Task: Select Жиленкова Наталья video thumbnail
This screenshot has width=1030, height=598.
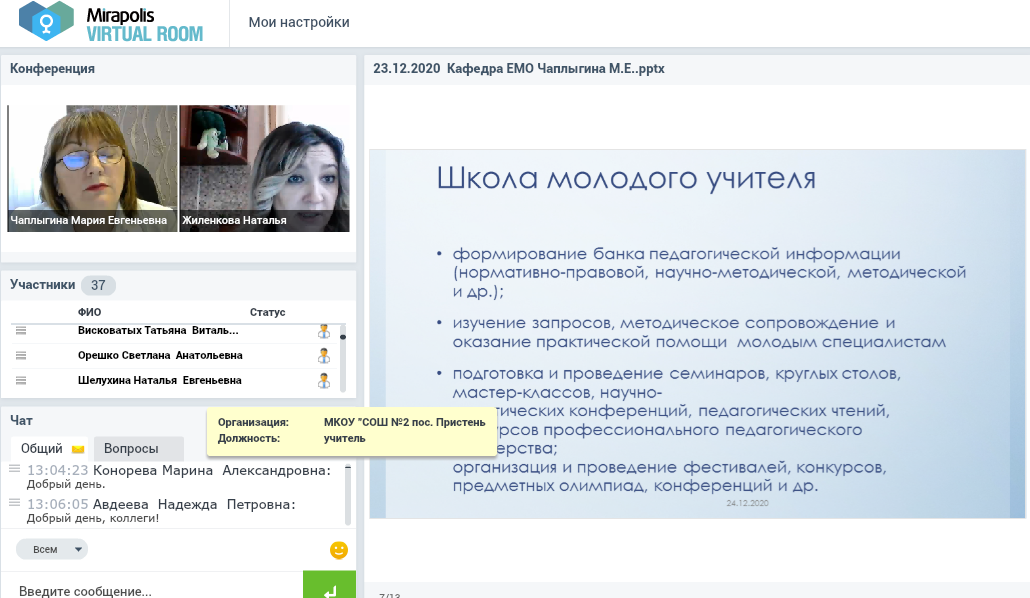Action: (x=265, y=168)
